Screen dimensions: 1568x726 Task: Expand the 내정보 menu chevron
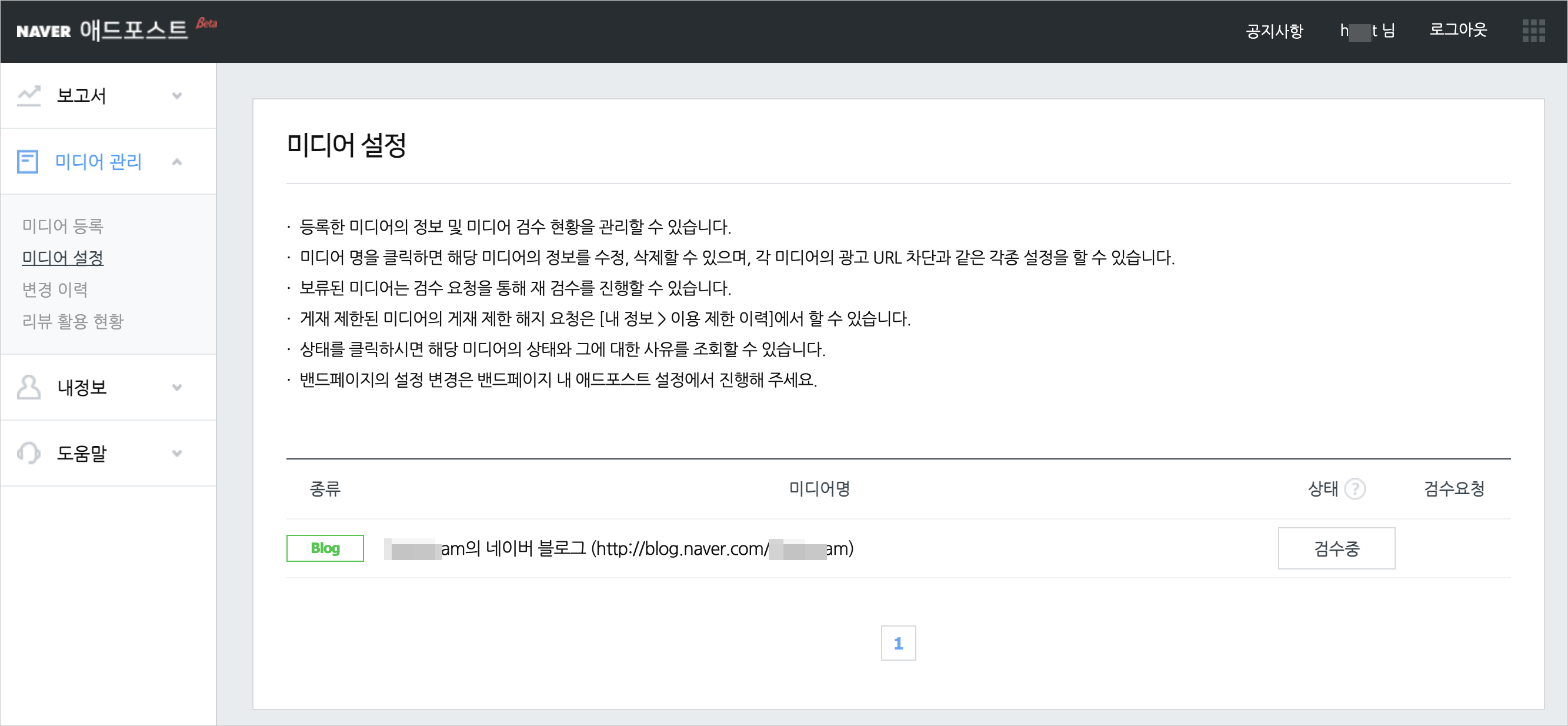[177, 387]
